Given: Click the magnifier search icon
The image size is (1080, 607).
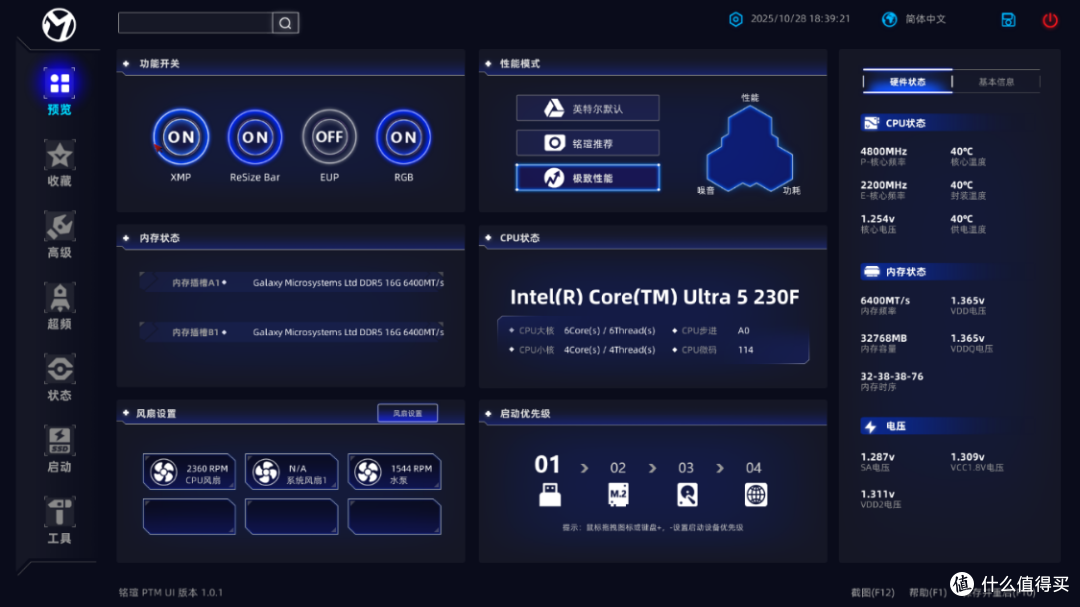Looking at the screenshot, I should (x=285, y=23).
